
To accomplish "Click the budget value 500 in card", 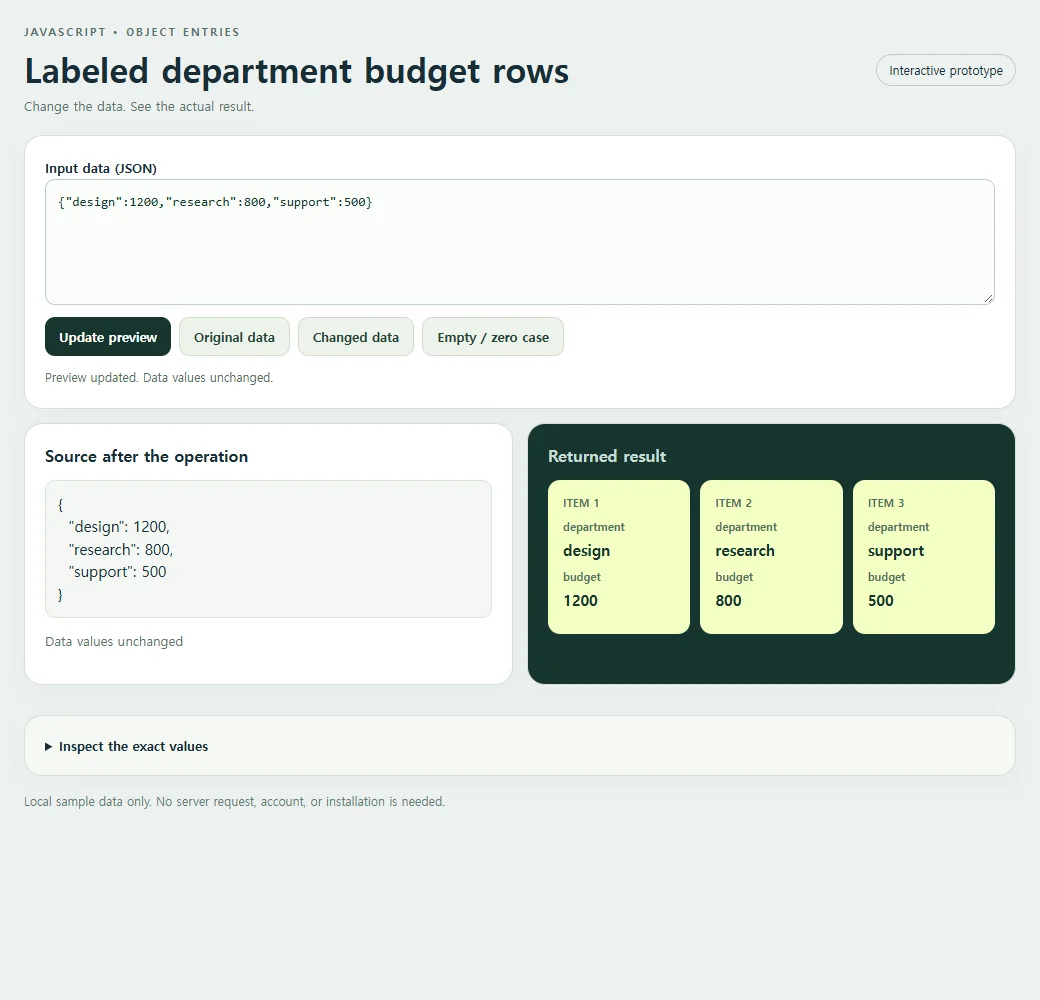I will pos(881,601).
